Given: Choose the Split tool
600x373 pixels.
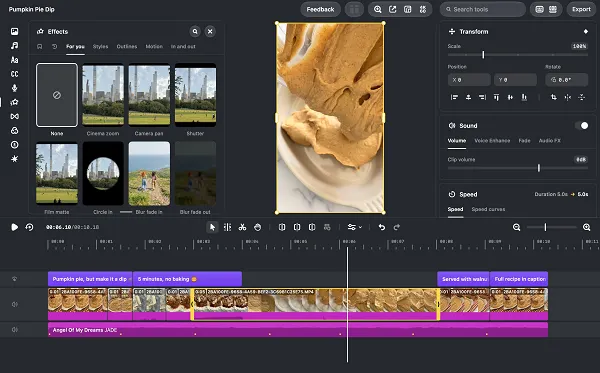Looking at the screenshot, I should [227, 227].
